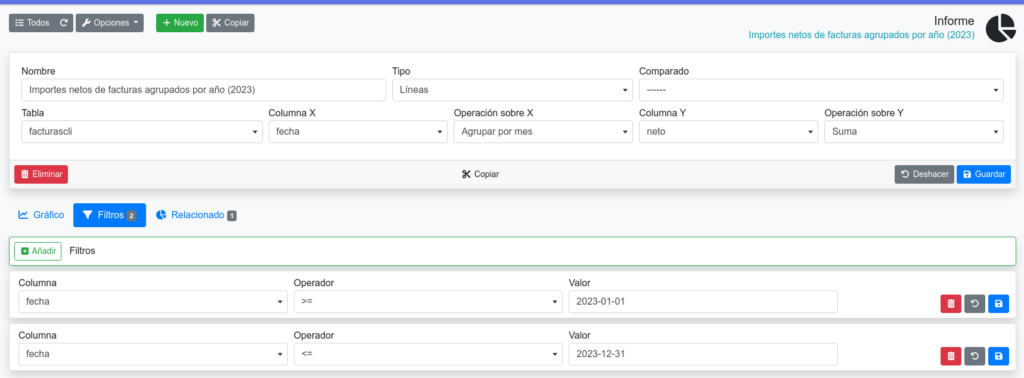Delete the 2023-12-31 filter via trash icon
The height and width of the screenshot is (378, 1024).
click(x=951, y=356)
